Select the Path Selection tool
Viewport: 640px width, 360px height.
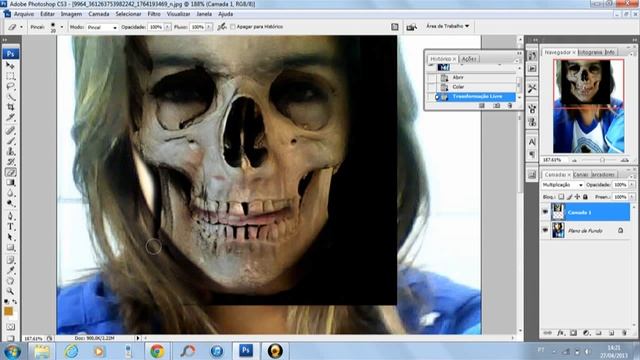10,237
